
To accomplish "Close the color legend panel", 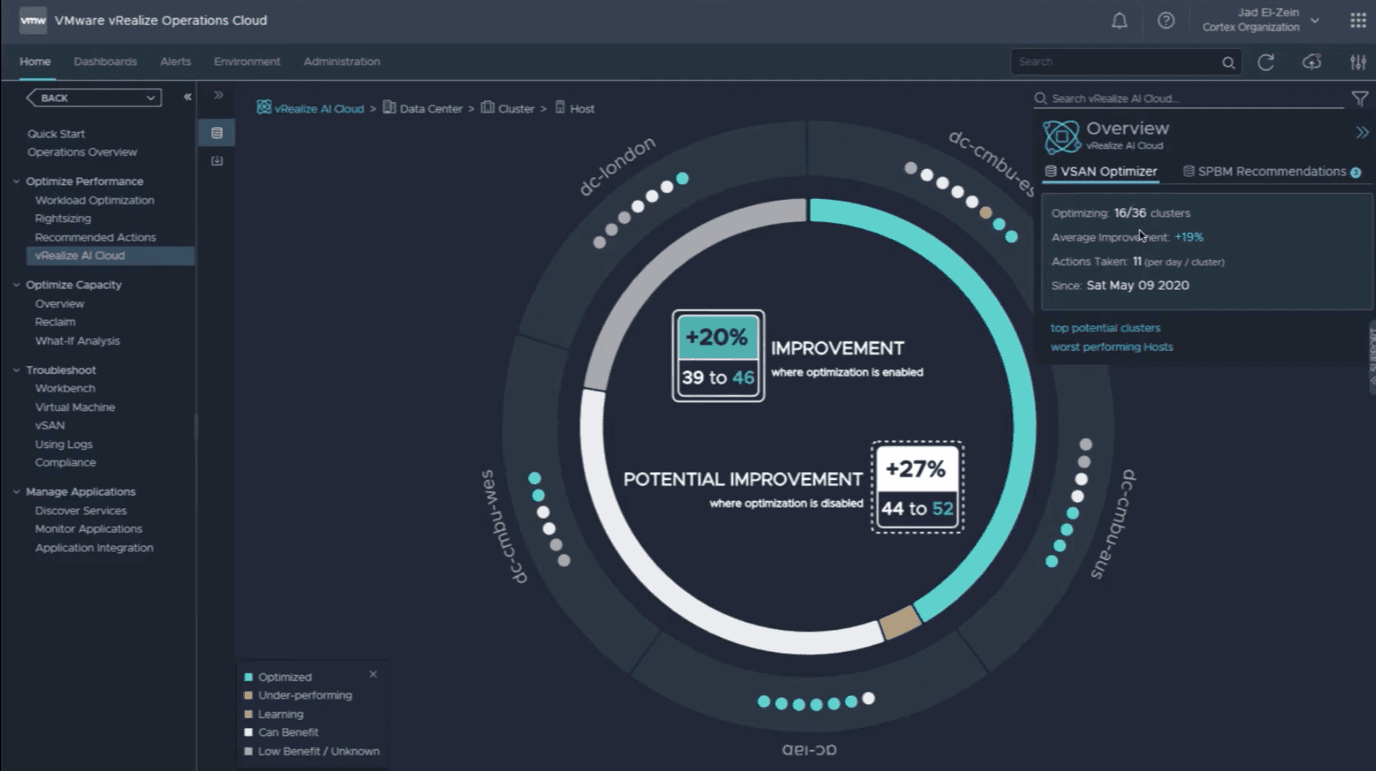I will tap(373, 675).
